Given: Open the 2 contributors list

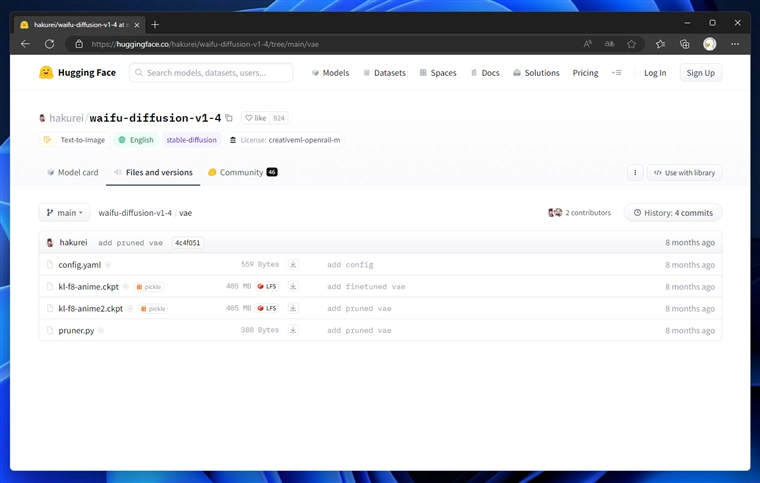Looking at the screenshot, I should [579, 213].
